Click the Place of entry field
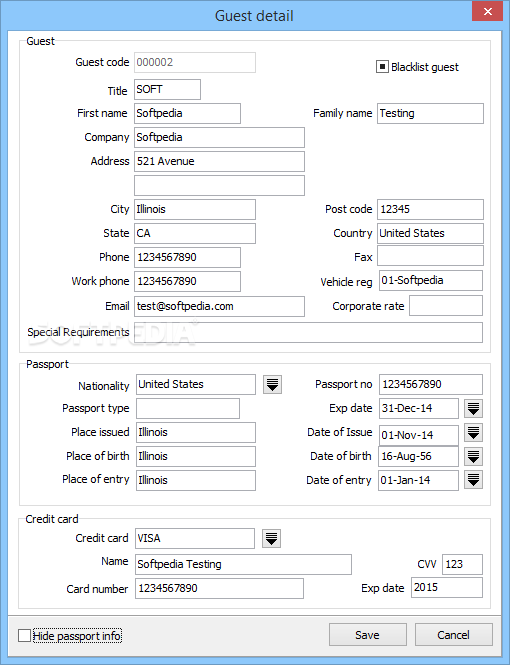510x665 pixels. pyautogui.click(x=196, y=481)
